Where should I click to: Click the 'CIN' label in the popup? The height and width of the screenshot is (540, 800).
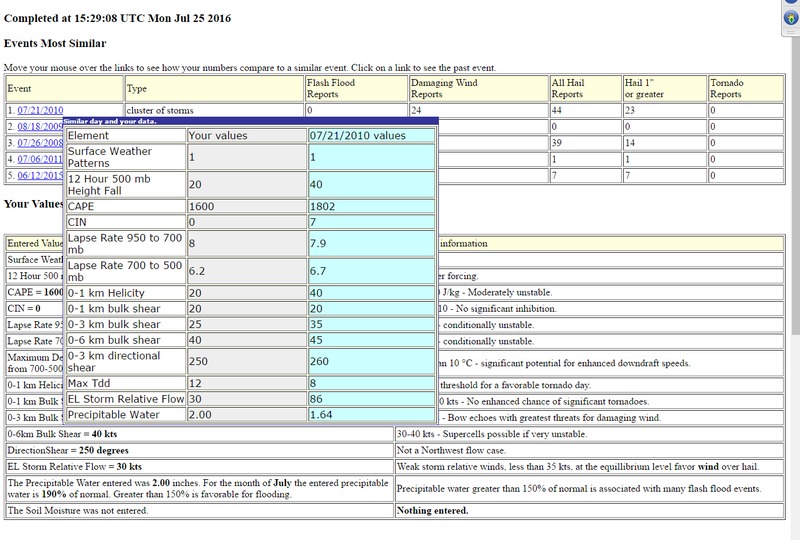click(126, 222)
